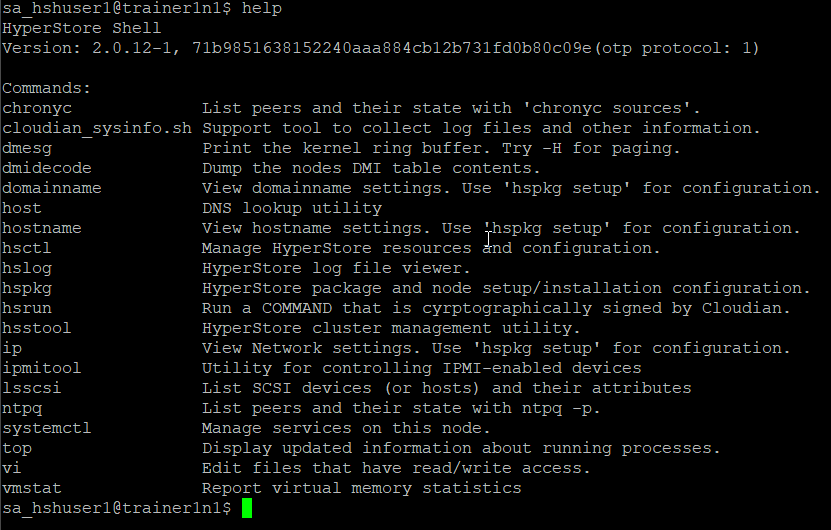Image resolution: width=831 pixels, height=530 pixels.
Task: Click the 'hsctl' command name
Action: [27, 248]
